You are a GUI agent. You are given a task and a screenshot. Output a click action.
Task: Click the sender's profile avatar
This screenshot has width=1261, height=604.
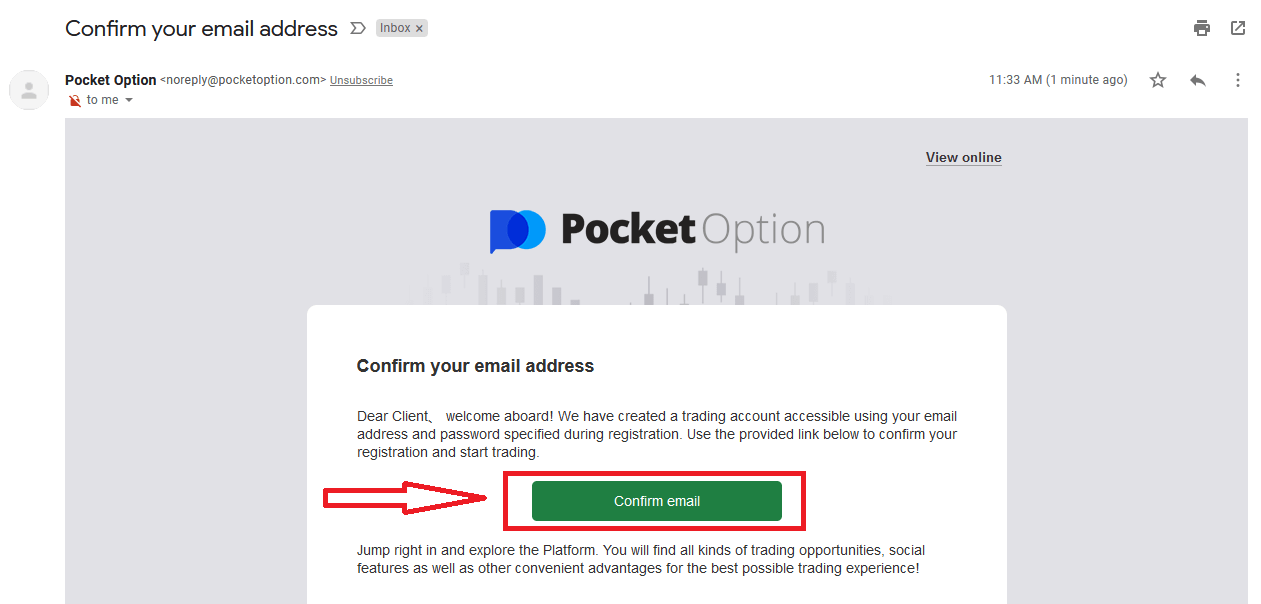pos(29,90)
